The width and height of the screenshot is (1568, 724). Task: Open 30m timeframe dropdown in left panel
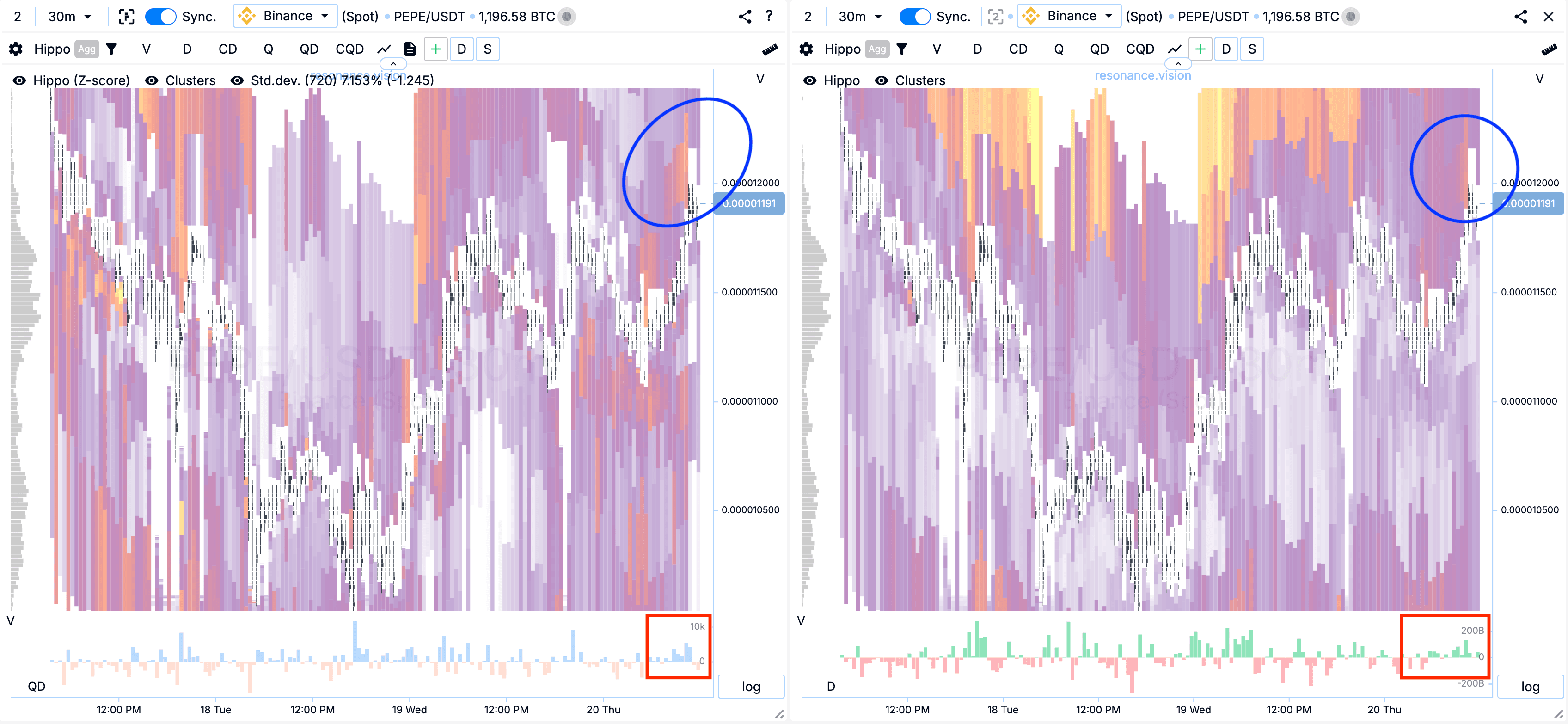point(69,17)
